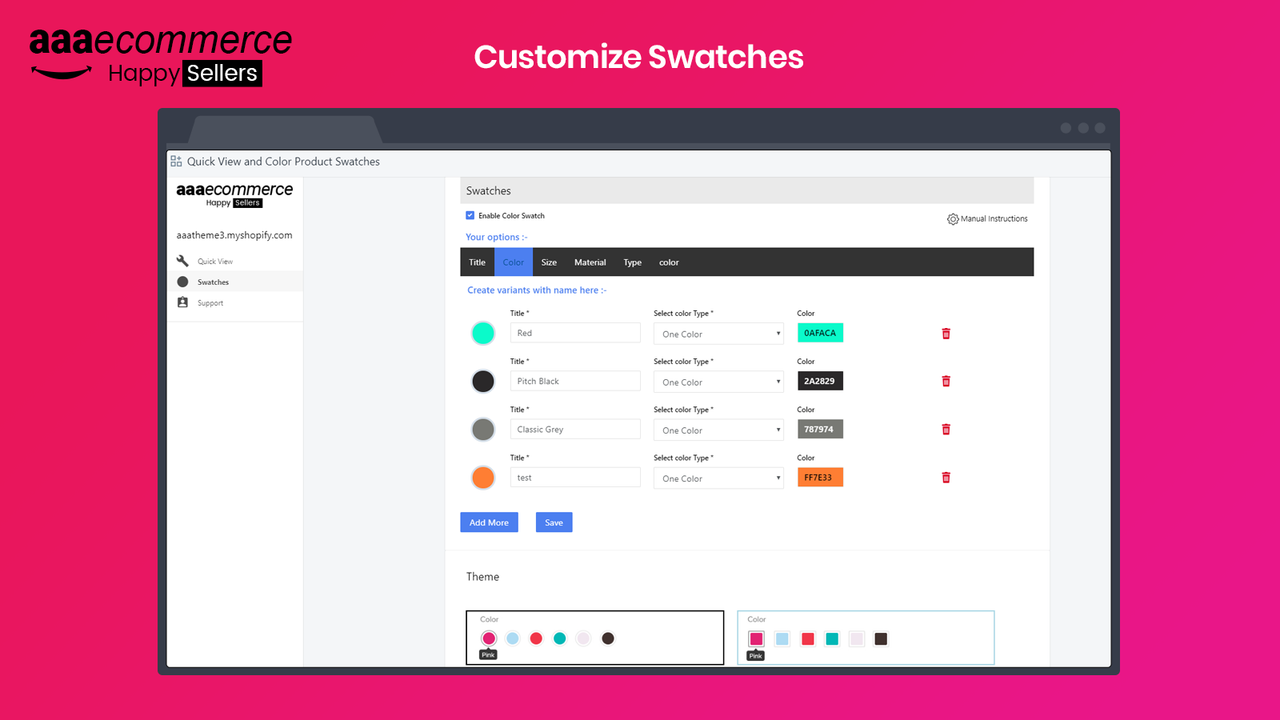The width and height of the screenshot is (1280, 720).
Task: Select the Type option tab
Action: coord(632,262)
